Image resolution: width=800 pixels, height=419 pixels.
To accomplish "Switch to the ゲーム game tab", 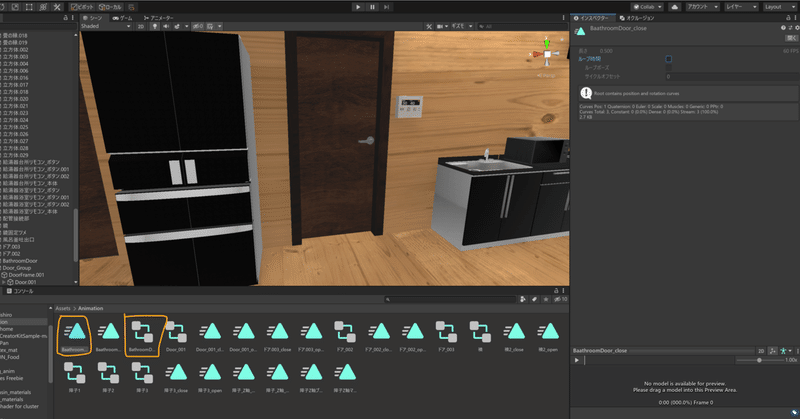I will (x=122, y=18).
